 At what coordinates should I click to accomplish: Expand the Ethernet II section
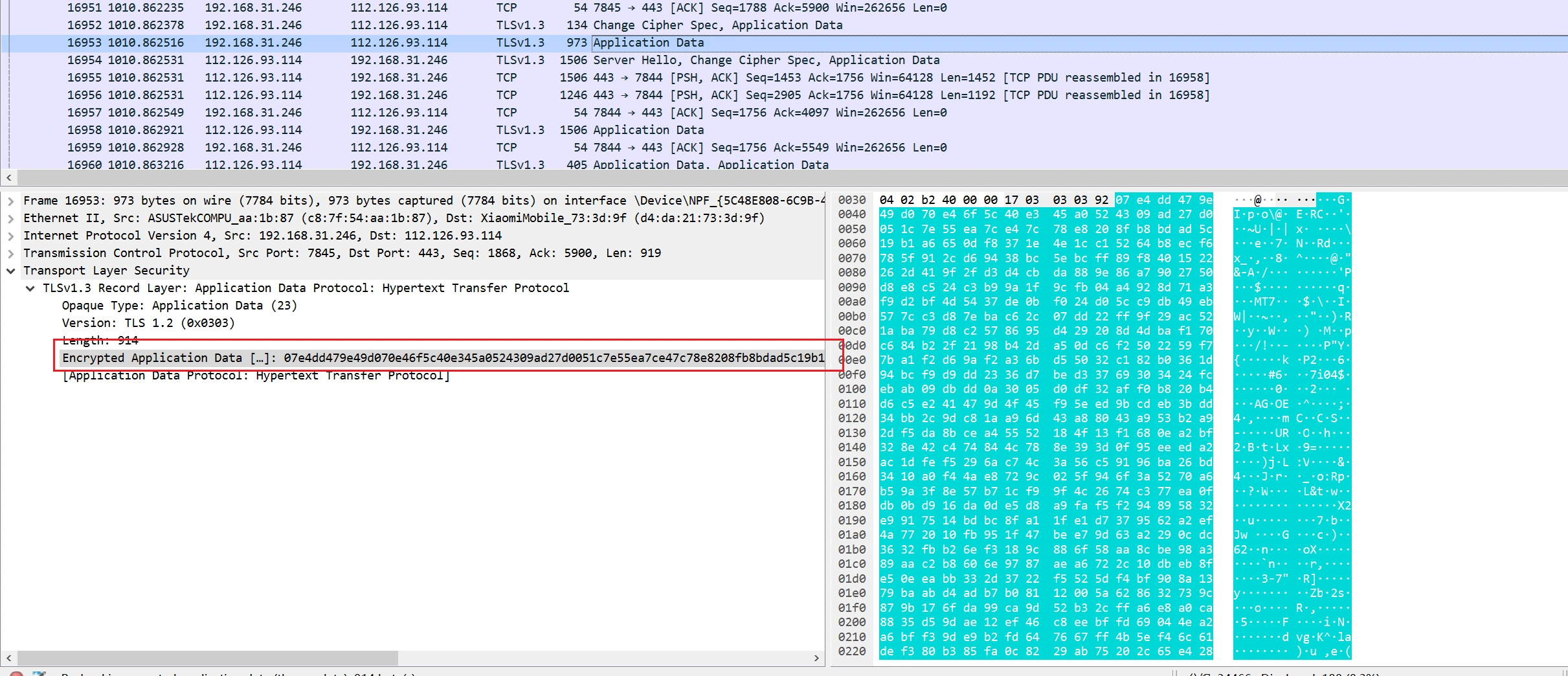click(10, 218)
